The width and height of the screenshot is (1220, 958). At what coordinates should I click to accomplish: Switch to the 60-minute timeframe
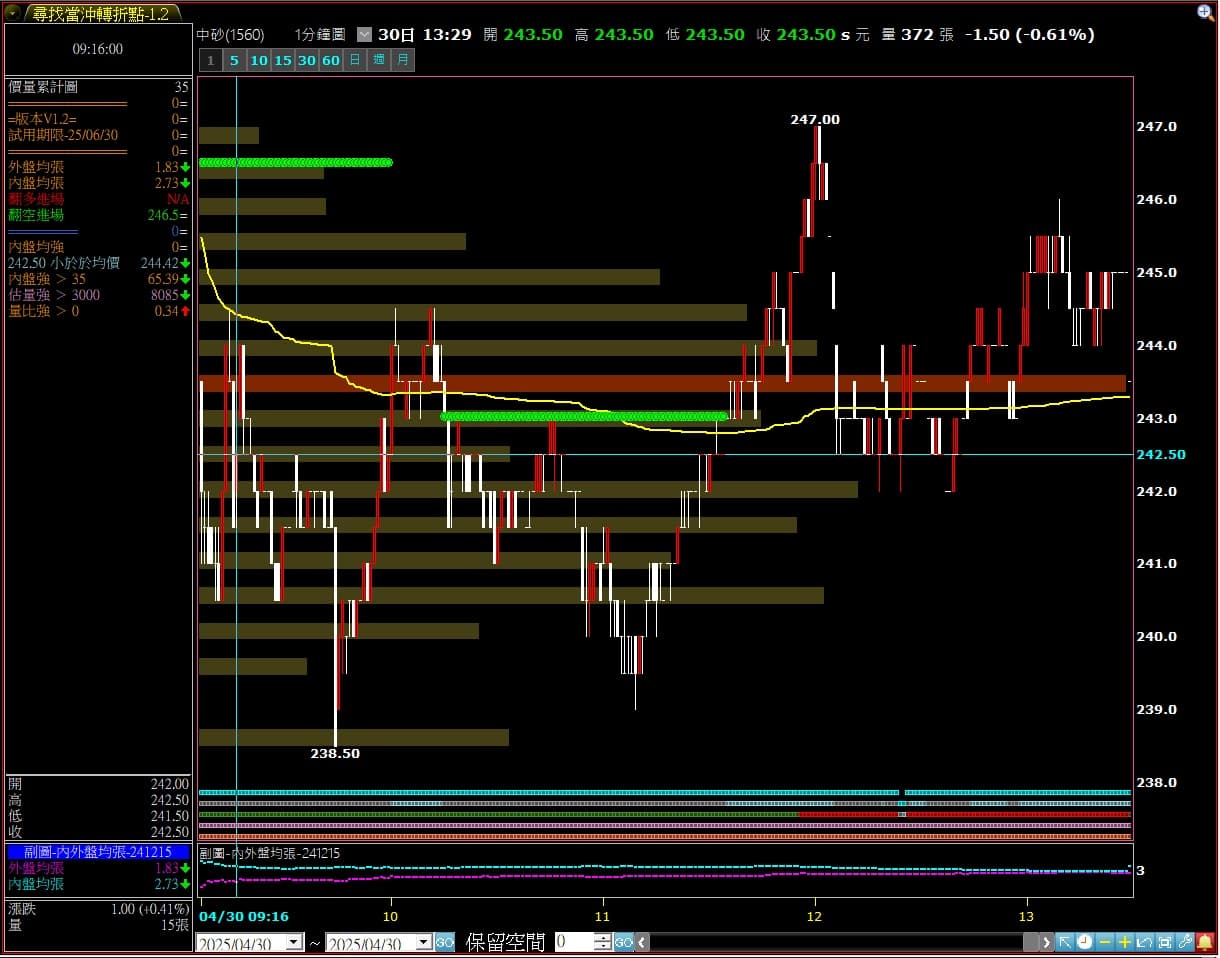tap(331, 60)
